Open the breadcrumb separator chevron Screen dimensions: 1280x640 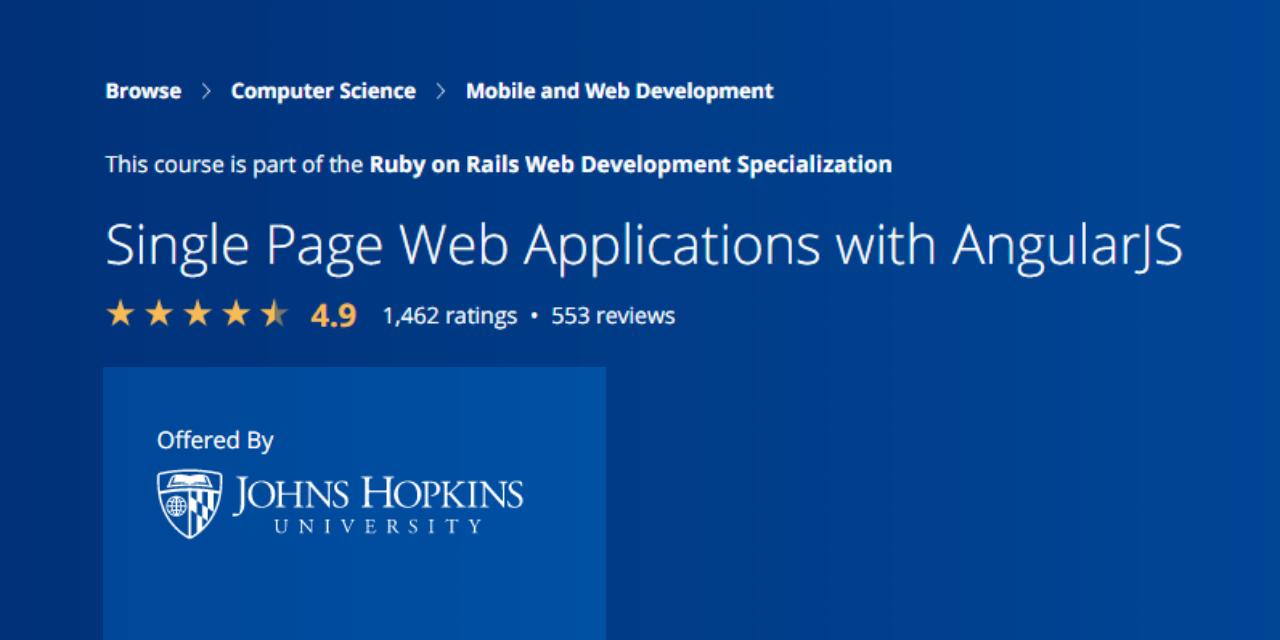pos(206,90)
